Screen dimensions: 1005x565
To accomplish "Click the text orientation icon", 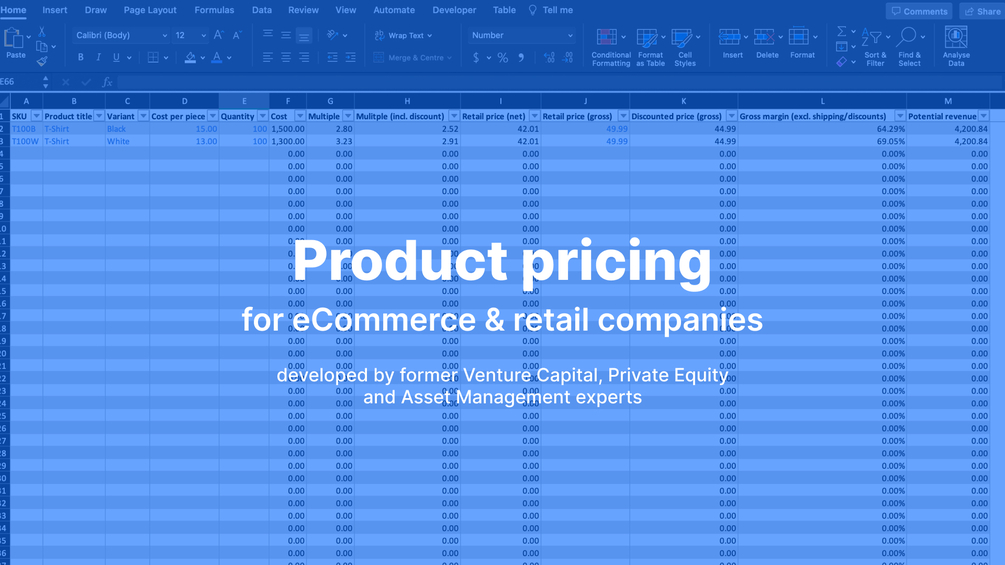I will [x=333, y=35].
